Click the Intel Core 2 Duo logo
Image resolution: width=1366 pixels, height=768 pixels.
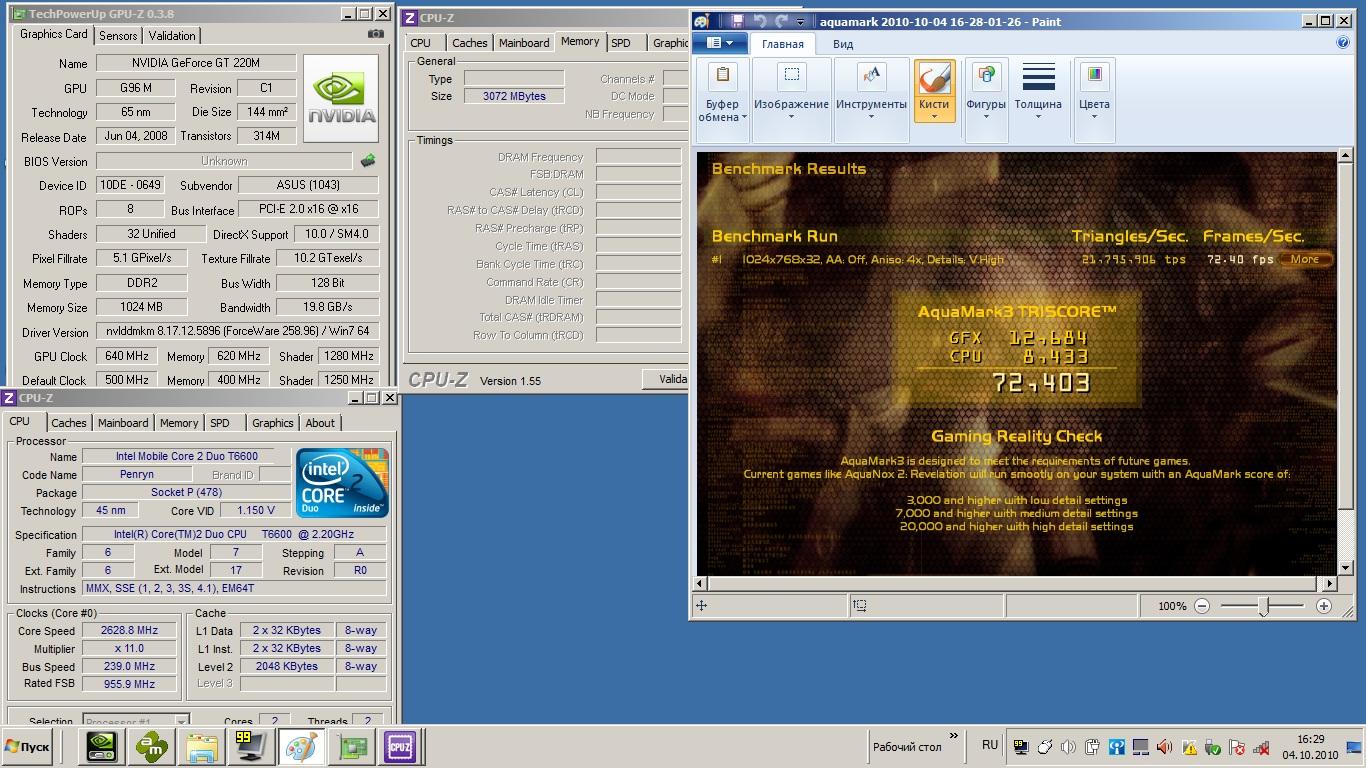coord(342,483)
